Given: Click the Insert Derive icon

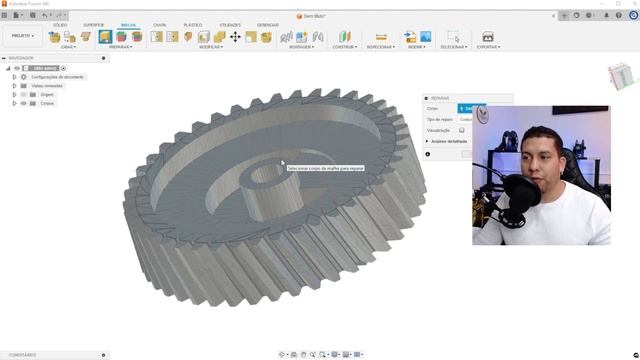Looking at the screenshot, I should [x=410, y=37].
